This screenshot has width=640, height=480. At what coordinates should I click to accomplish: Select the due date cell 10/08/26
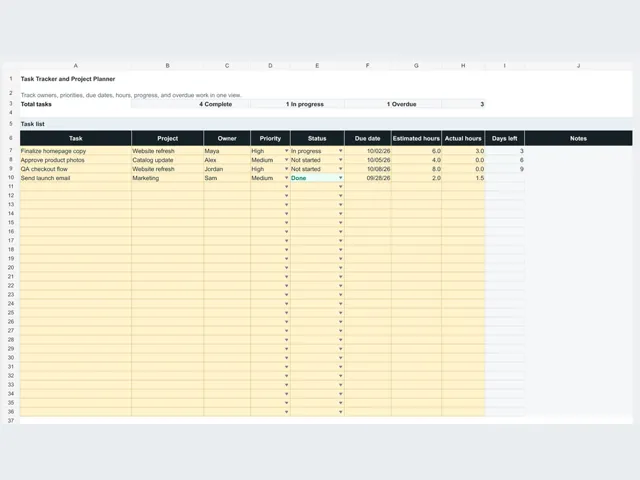click(x=368, y=169)
